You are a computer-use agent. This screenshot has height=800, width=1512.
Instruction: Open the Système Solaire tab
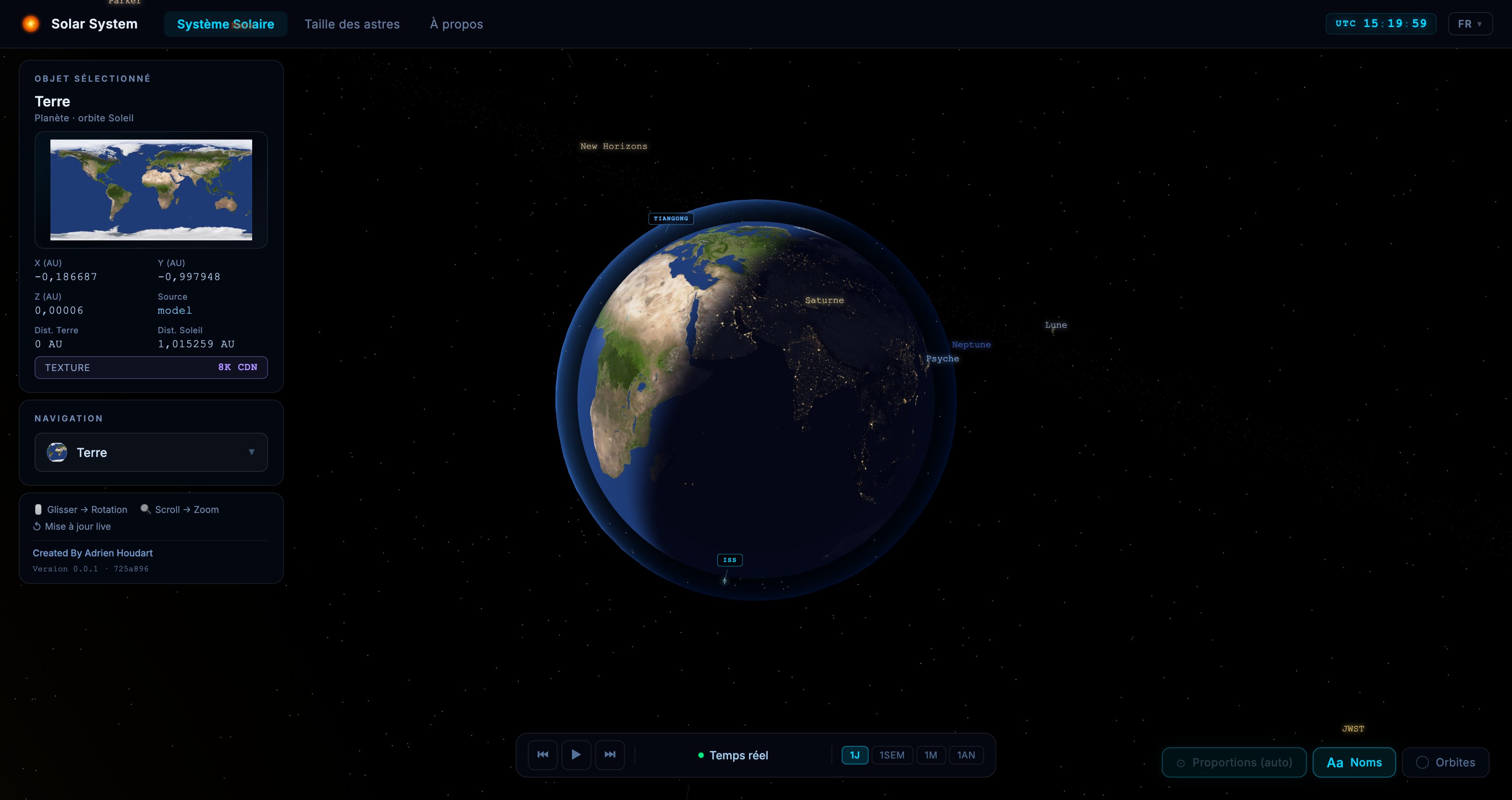(x=226, y=24)
